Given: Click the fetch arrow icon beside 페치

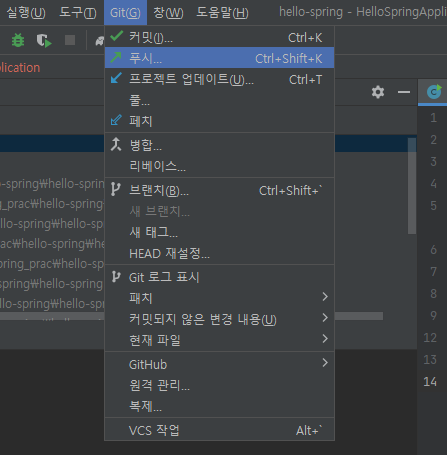Looking at the screenshot, I should [x=116, y=120].
